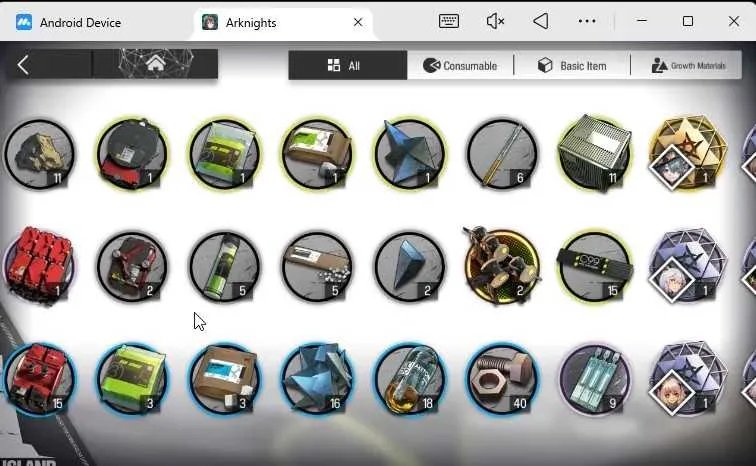Image resolution: width=756 pixels, height=466 pixels.
Task: Select the red block cluster item
Action: [39, 266]
